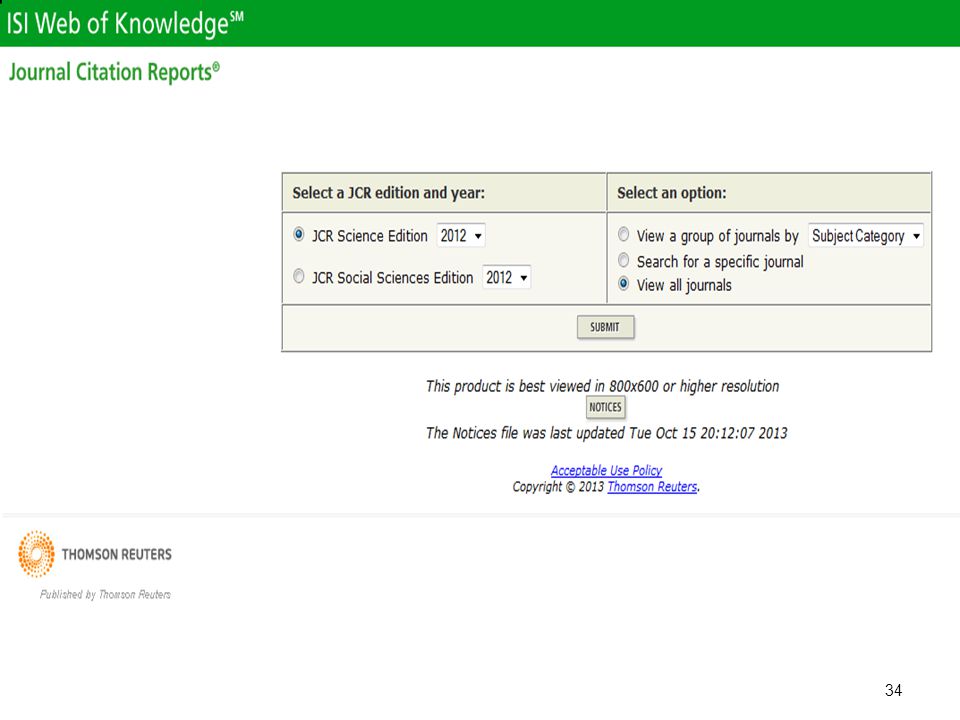Choose View a group of journals by option
The height and width of the screenshot is (720, 960).
pyautogui.click(x=623, y=234)
